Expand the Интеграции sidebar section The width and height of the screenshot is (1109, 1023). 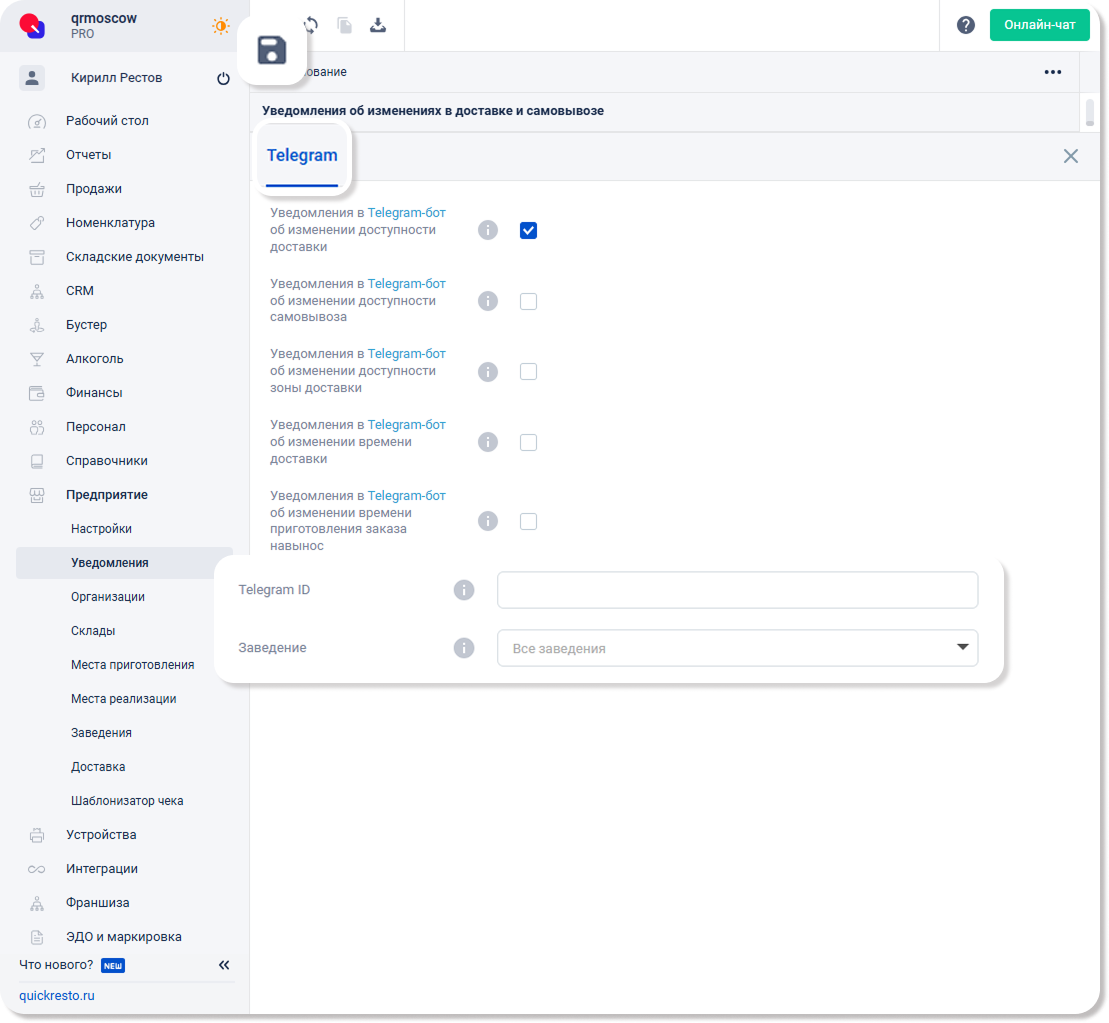click(x=102, y=869)
